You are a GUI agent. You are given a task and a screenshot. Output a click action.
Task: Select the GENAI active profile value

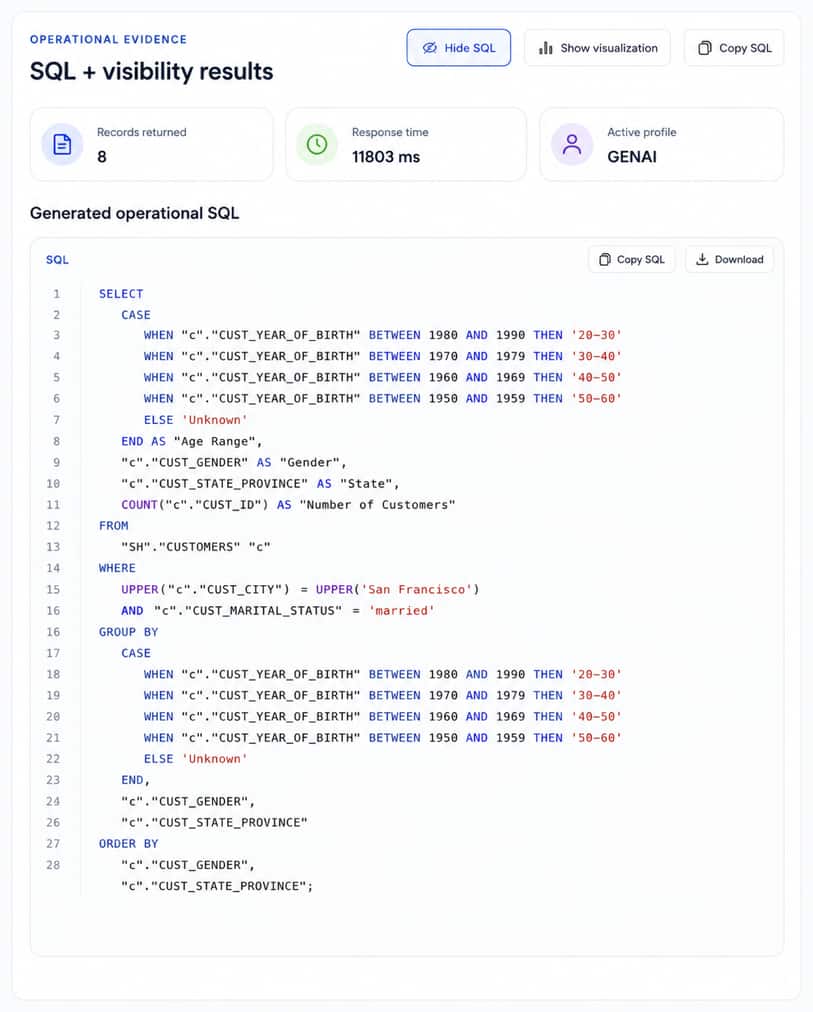click(632, 157)
